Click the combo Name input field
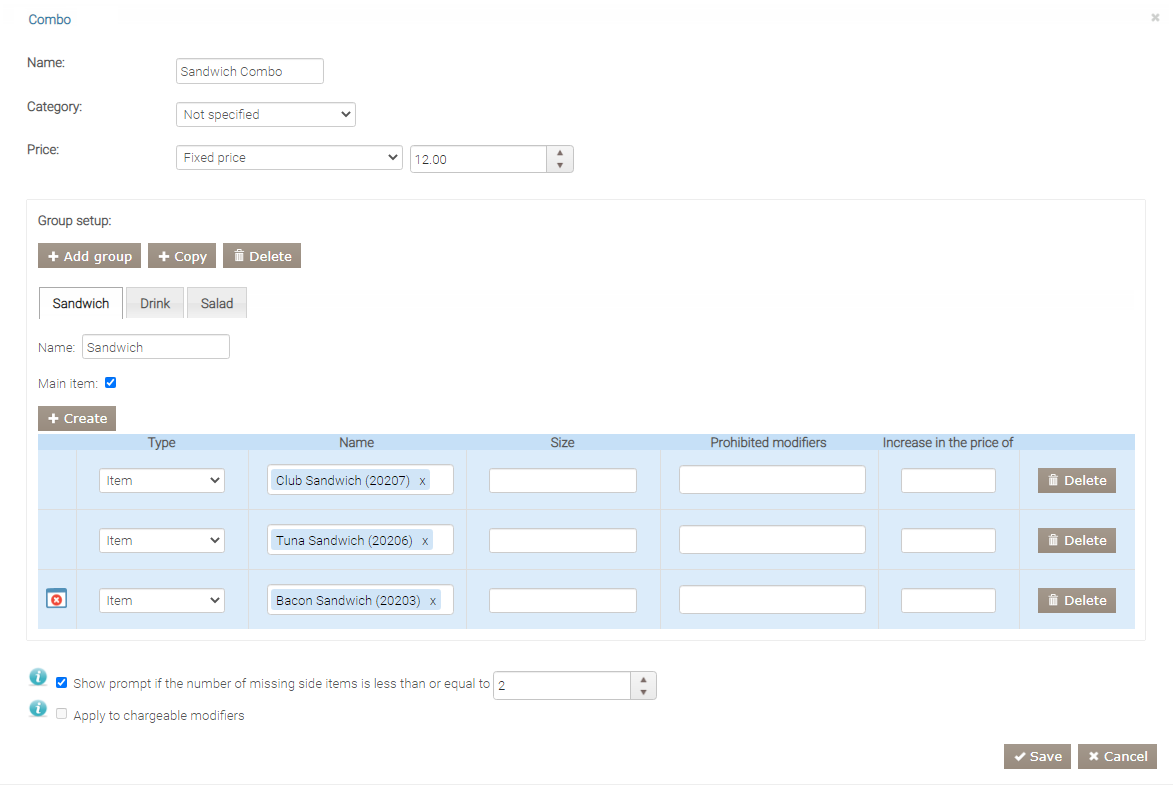The width and height of the screenshot is (1173, 785). point(249,72)
